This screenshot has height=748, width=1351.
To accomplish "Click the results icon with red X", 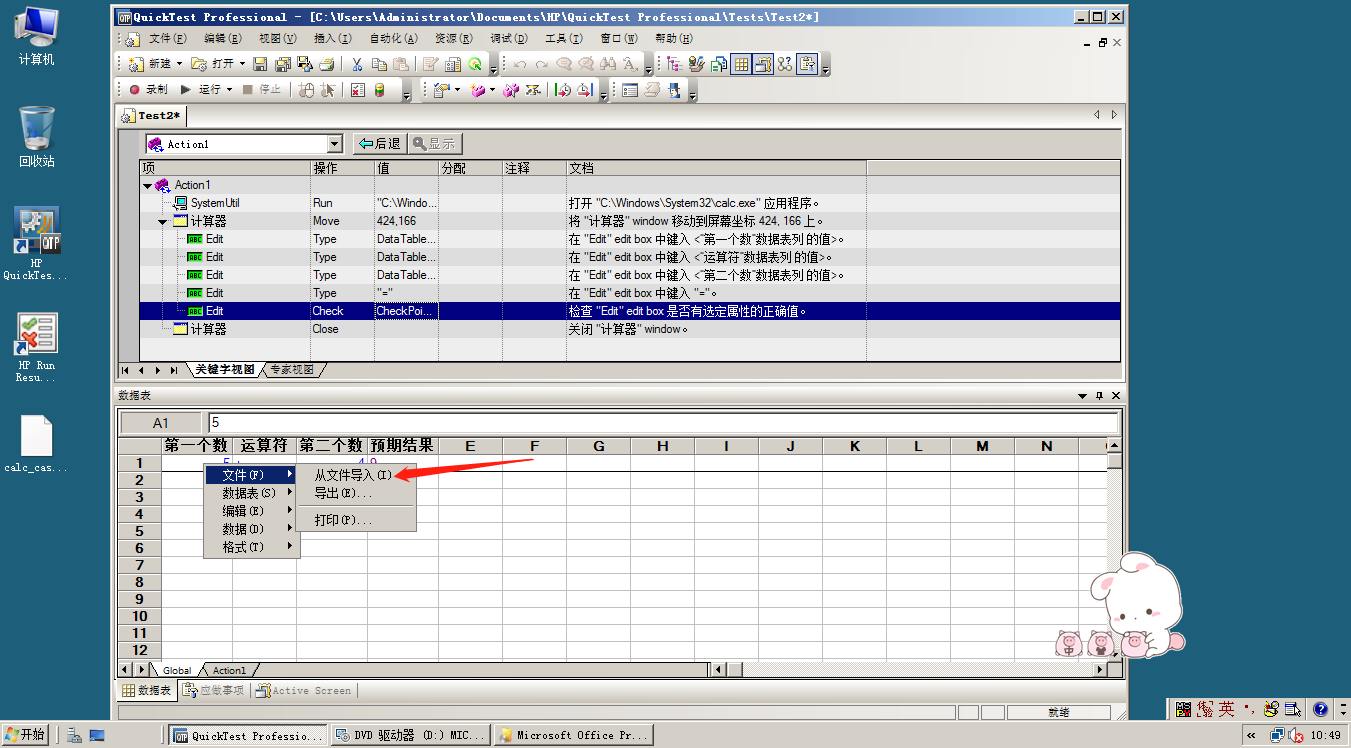I will (x=357, y=90).
